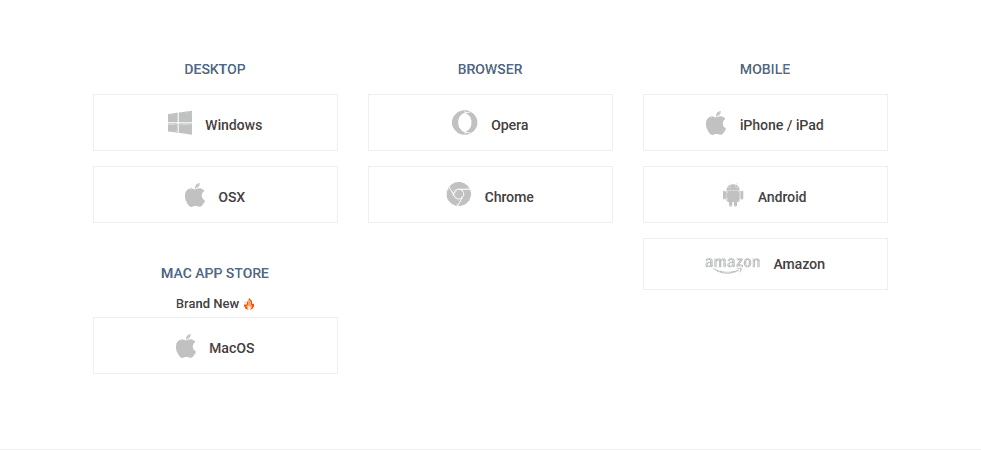Click the Opera browser logo icon
981x450 pixels.
coord(464,123)
